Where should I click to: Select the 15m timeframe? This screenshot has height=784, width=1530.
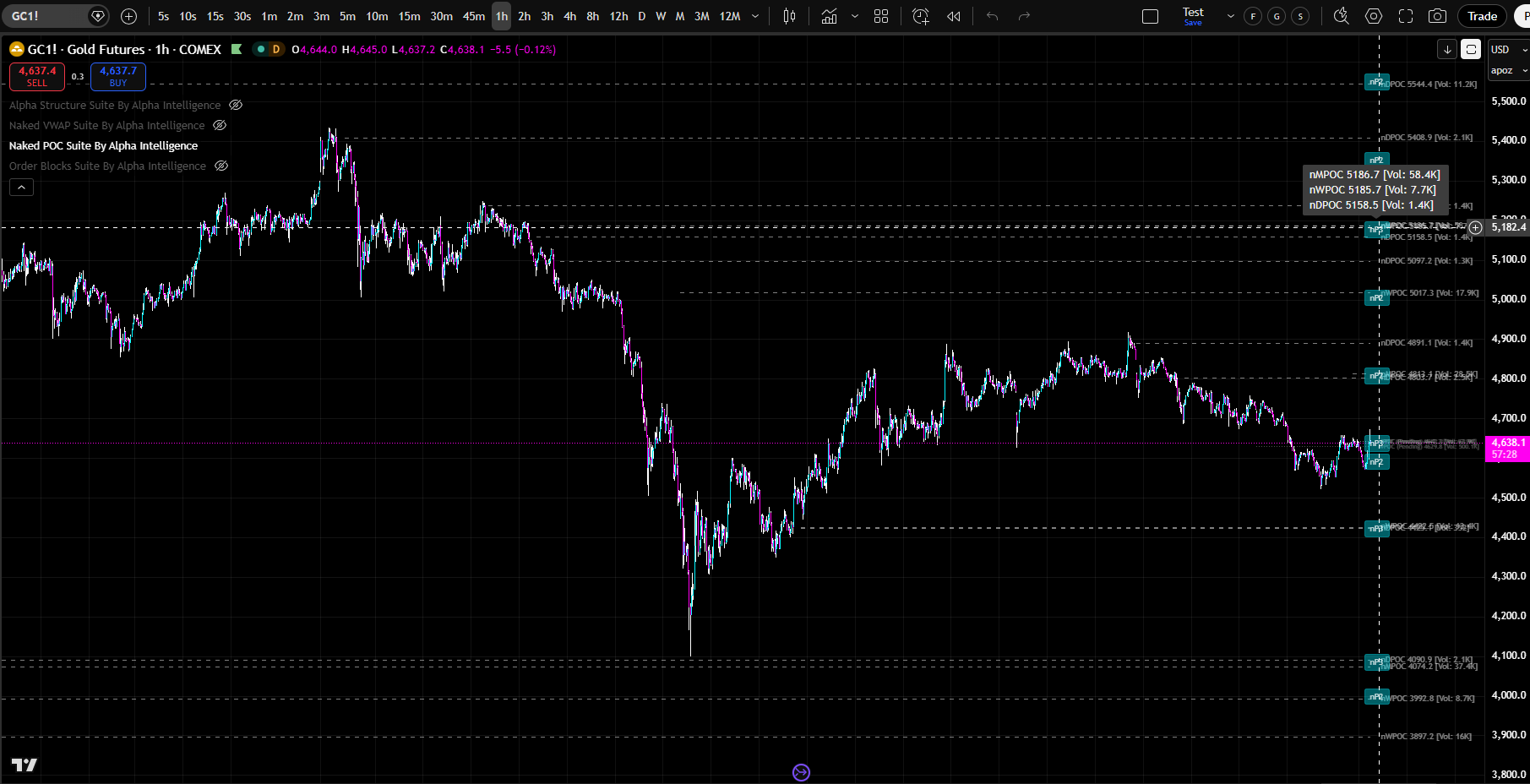coord(410,16)
